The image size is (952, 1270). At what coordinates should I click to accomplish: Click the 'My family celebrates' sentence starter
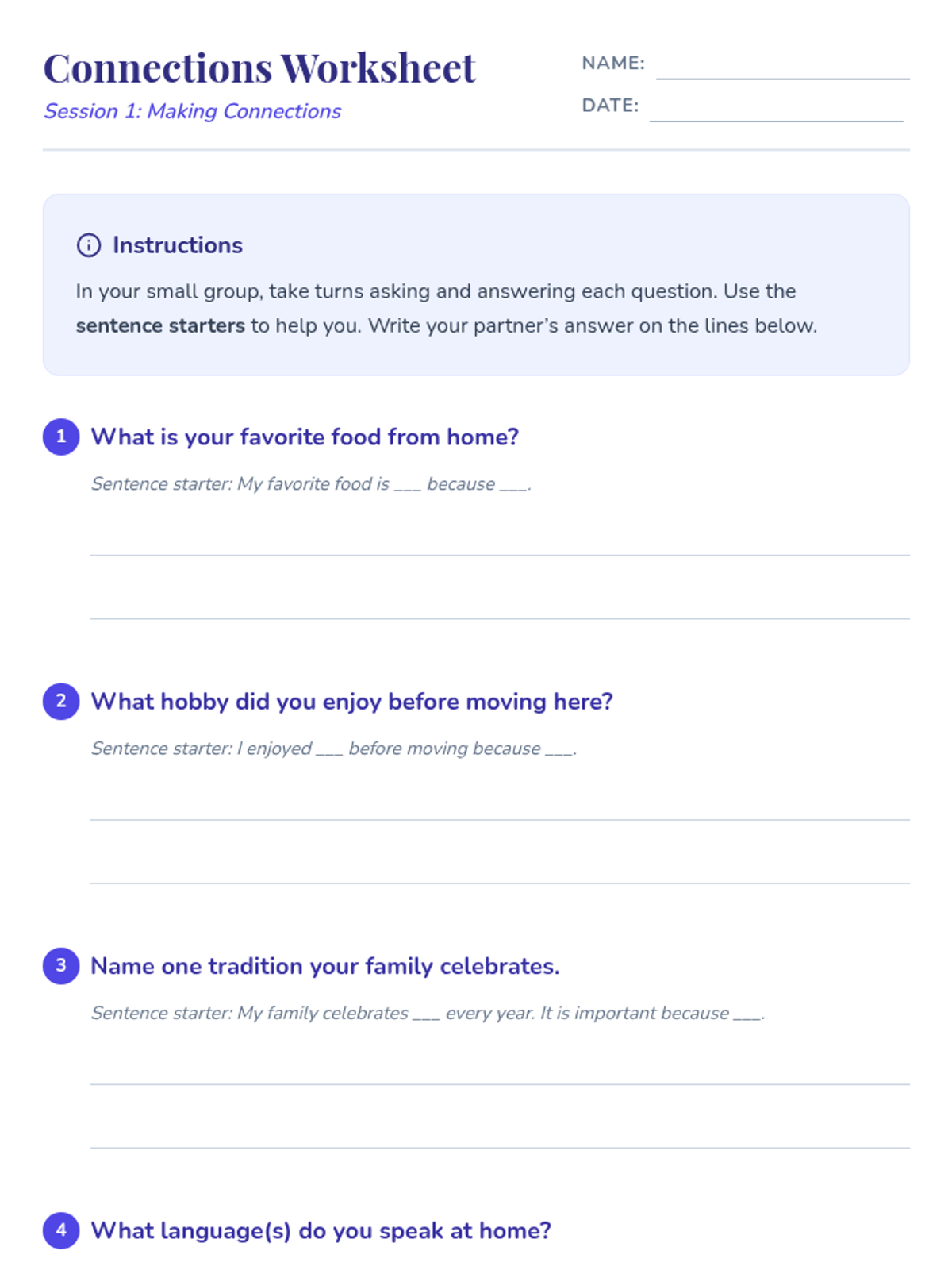[x=428, y=1013]
